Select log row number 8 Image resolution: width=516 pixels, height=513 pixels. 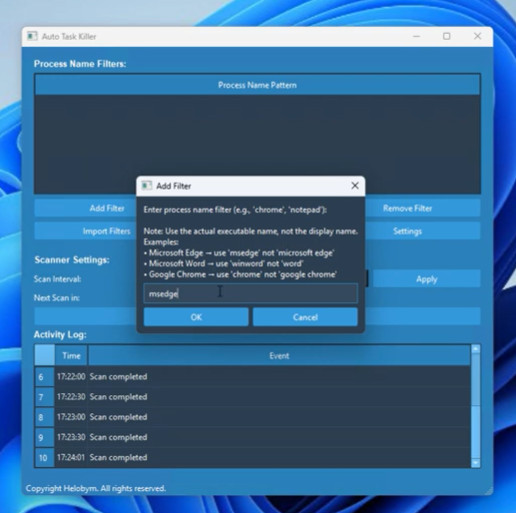click(x=44, y=417)
